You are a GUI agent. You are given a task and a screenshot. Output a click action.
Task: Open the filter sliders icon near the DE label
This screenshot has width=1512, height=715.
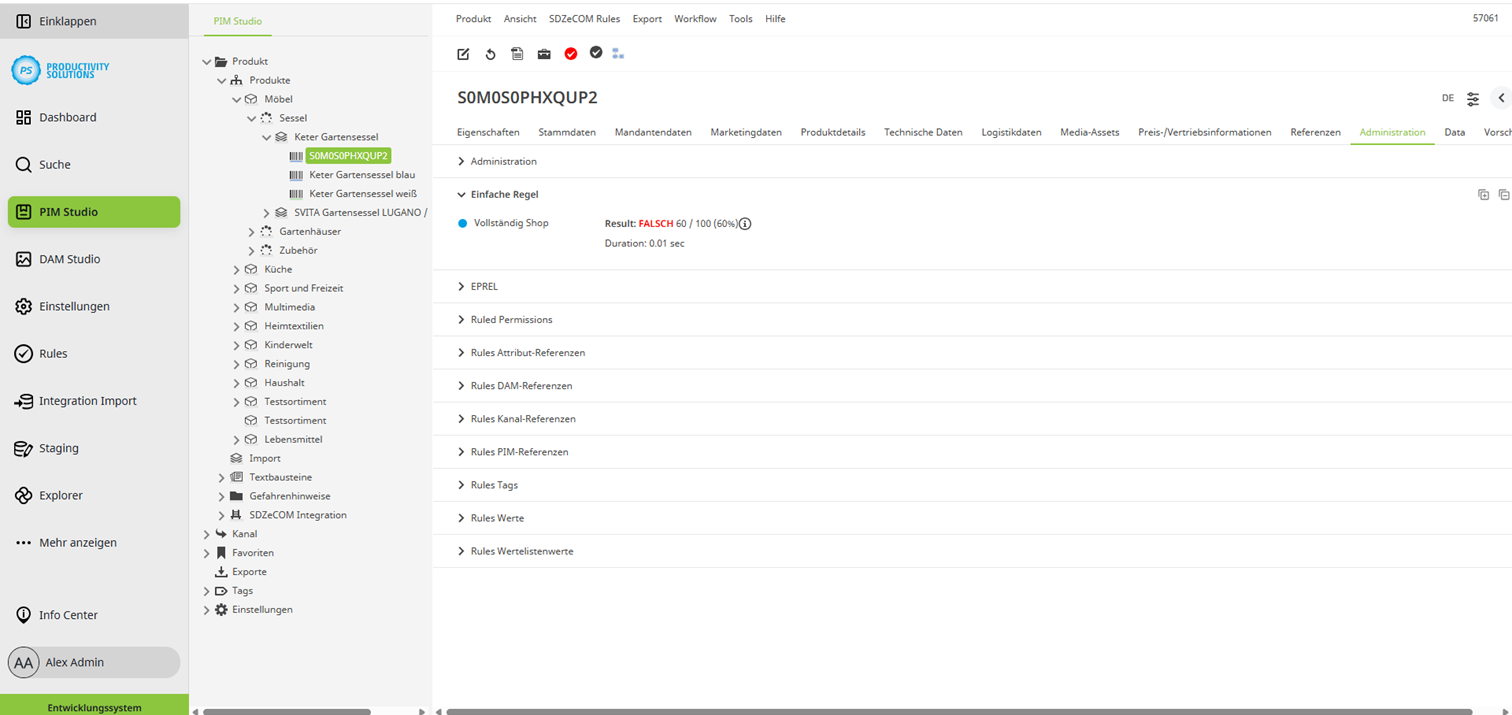point(1472,98)
